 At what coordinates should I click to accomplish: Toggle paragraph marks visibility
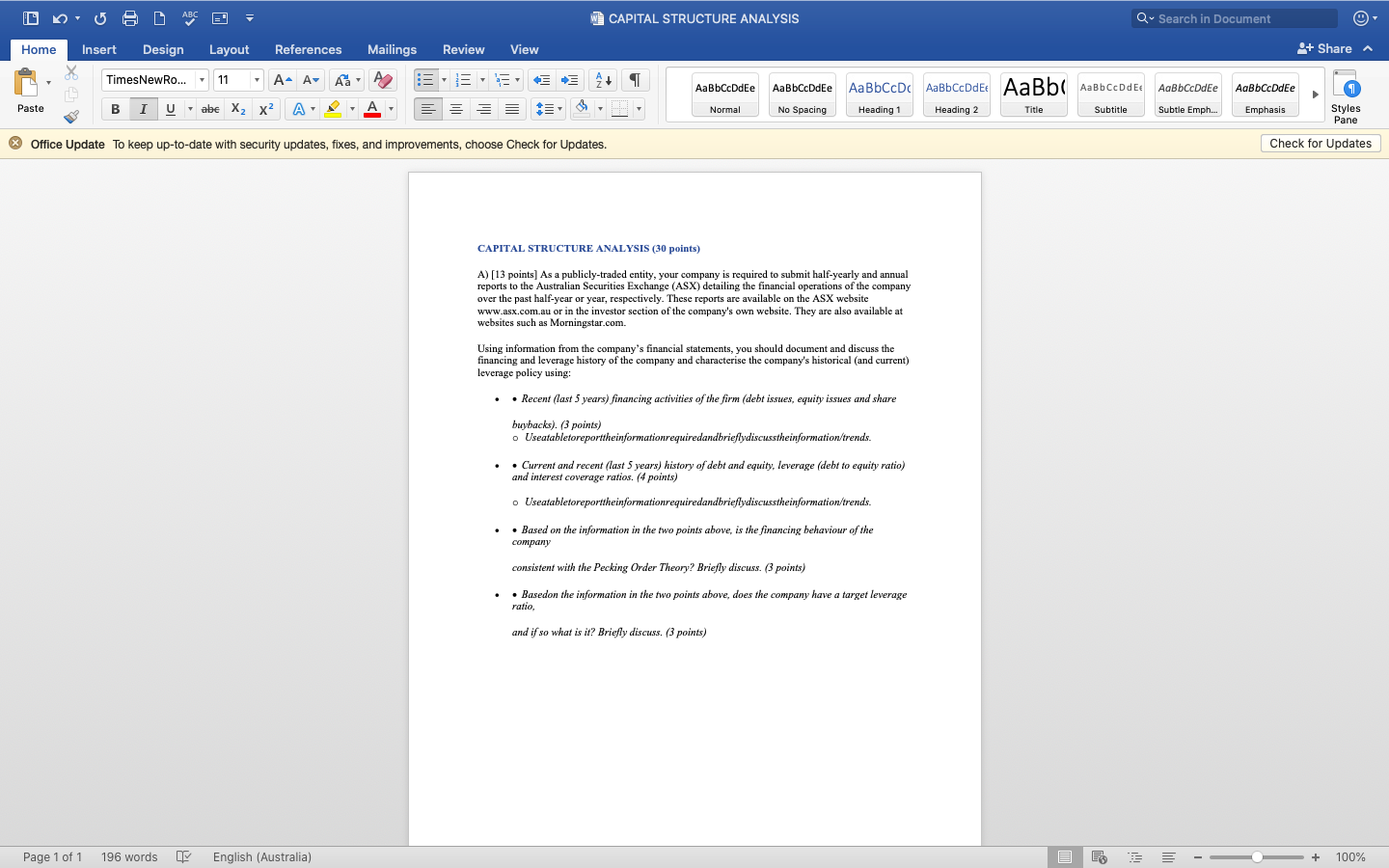(634, 80)
